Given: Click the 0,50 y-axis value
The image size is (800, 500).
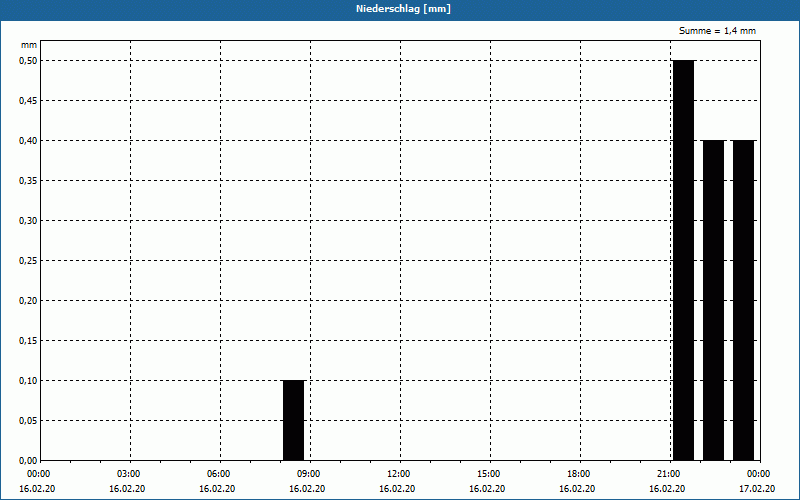Looking at the screenshot, I should click(x=28, y=61).
